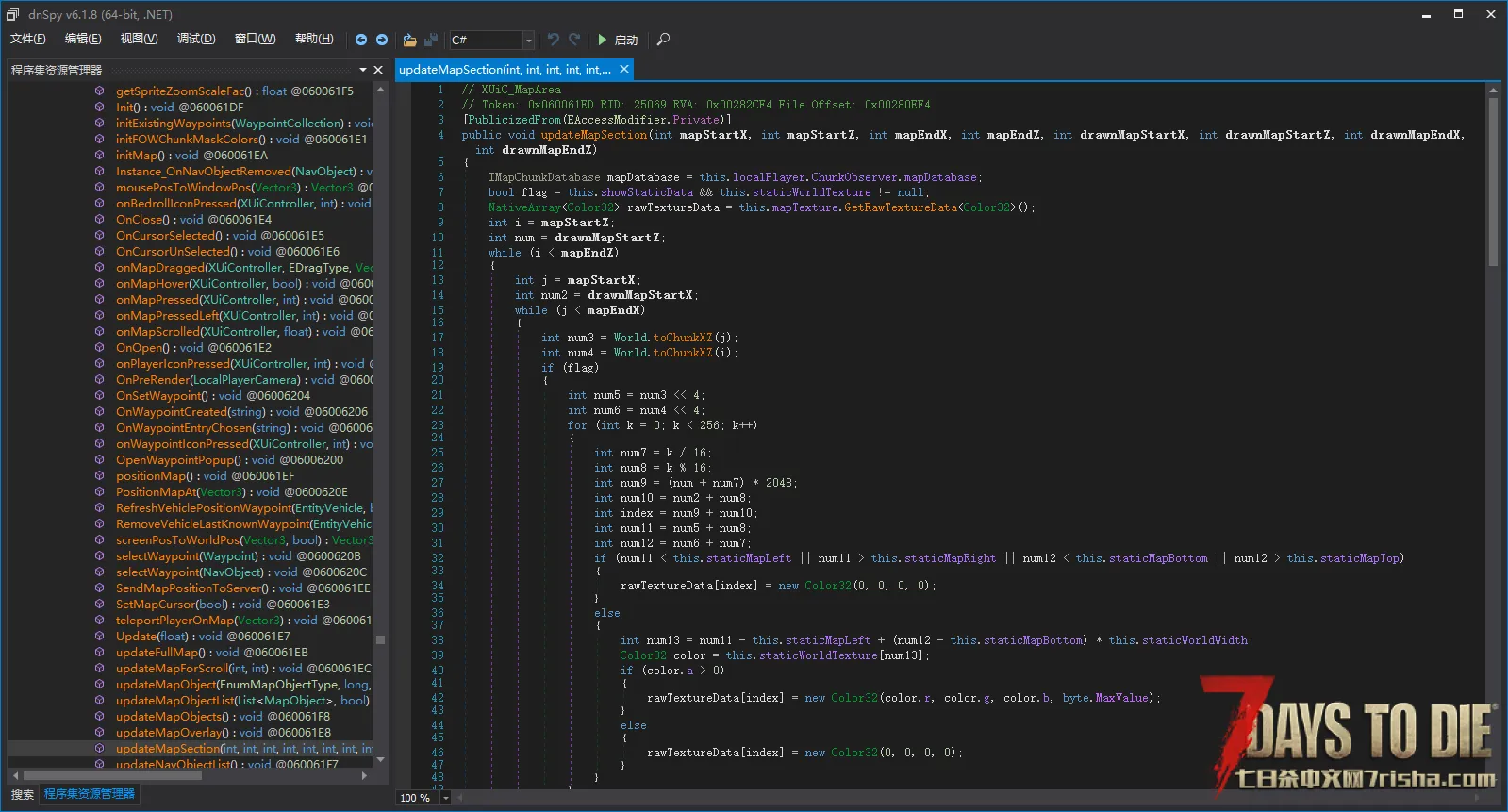Click the green start debugging play icon
The height and width of the screenshot is (812, 1508).
[x=603, y=40]
